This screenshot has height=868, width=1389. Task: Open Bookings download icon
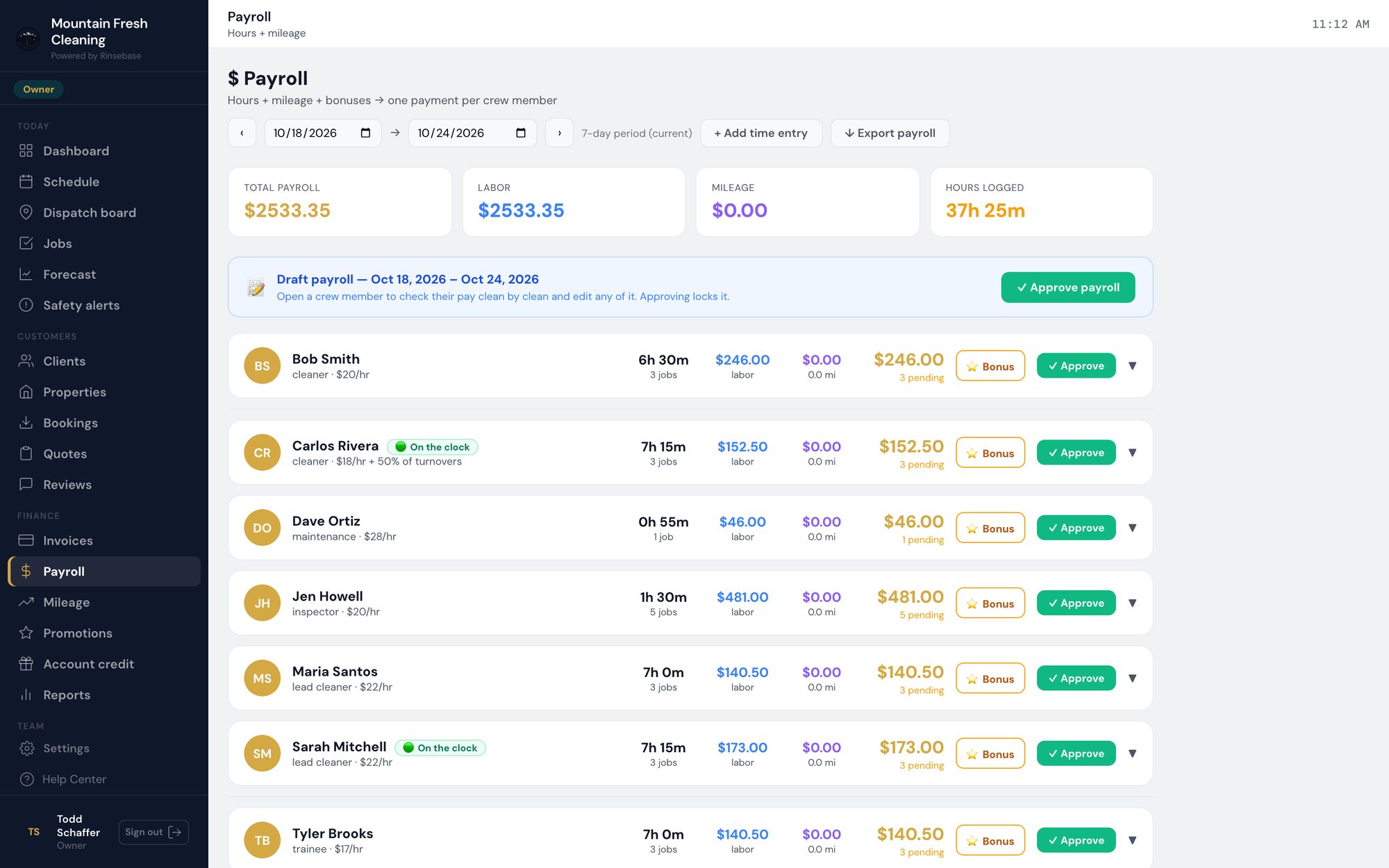pos(26,423)
